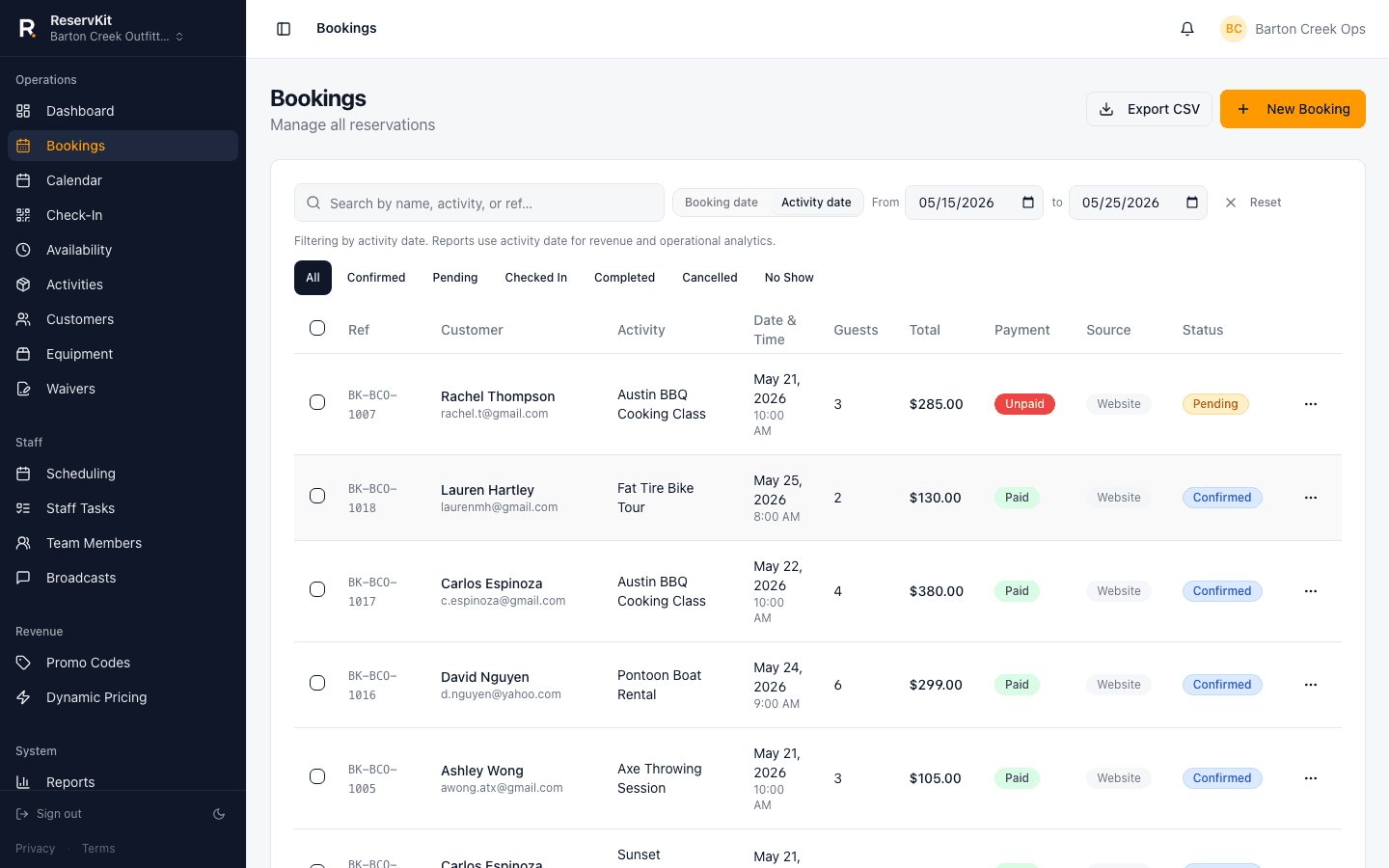Viewport: 1389px width, 868px height.
Task: Filter by Confirmed status
Action: click(x=376, y=278)
